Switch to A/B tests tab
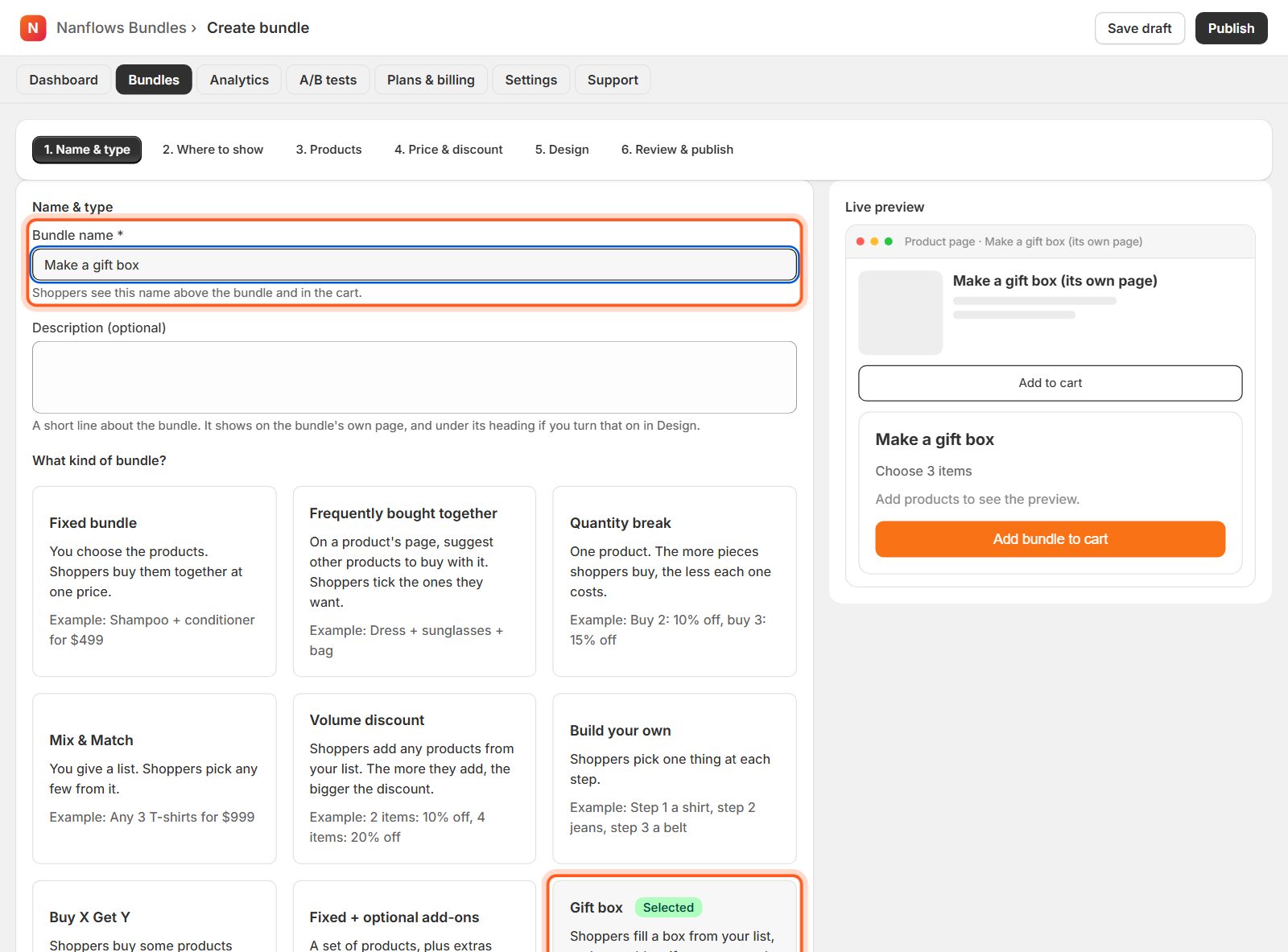Screen dimensions: 1288x952 [328, 80]
